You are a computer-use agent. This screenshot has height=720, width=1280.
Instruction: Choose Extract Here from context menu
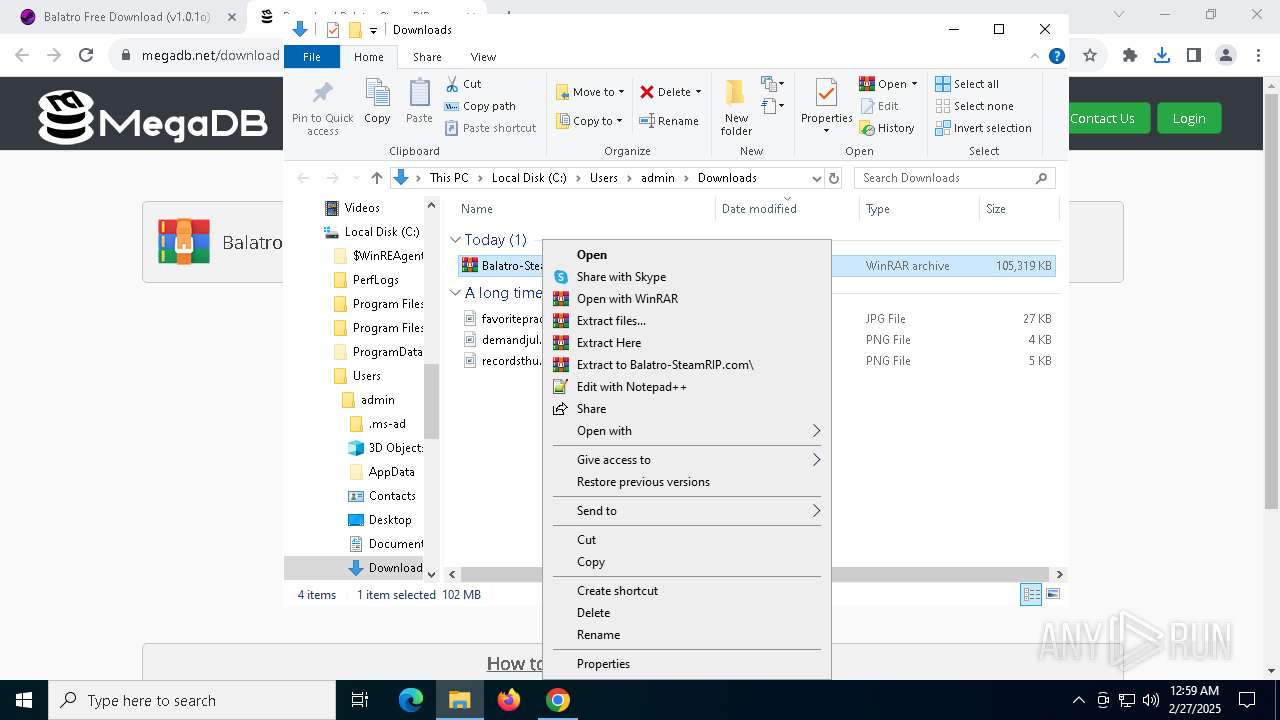[x=609, y=343]
